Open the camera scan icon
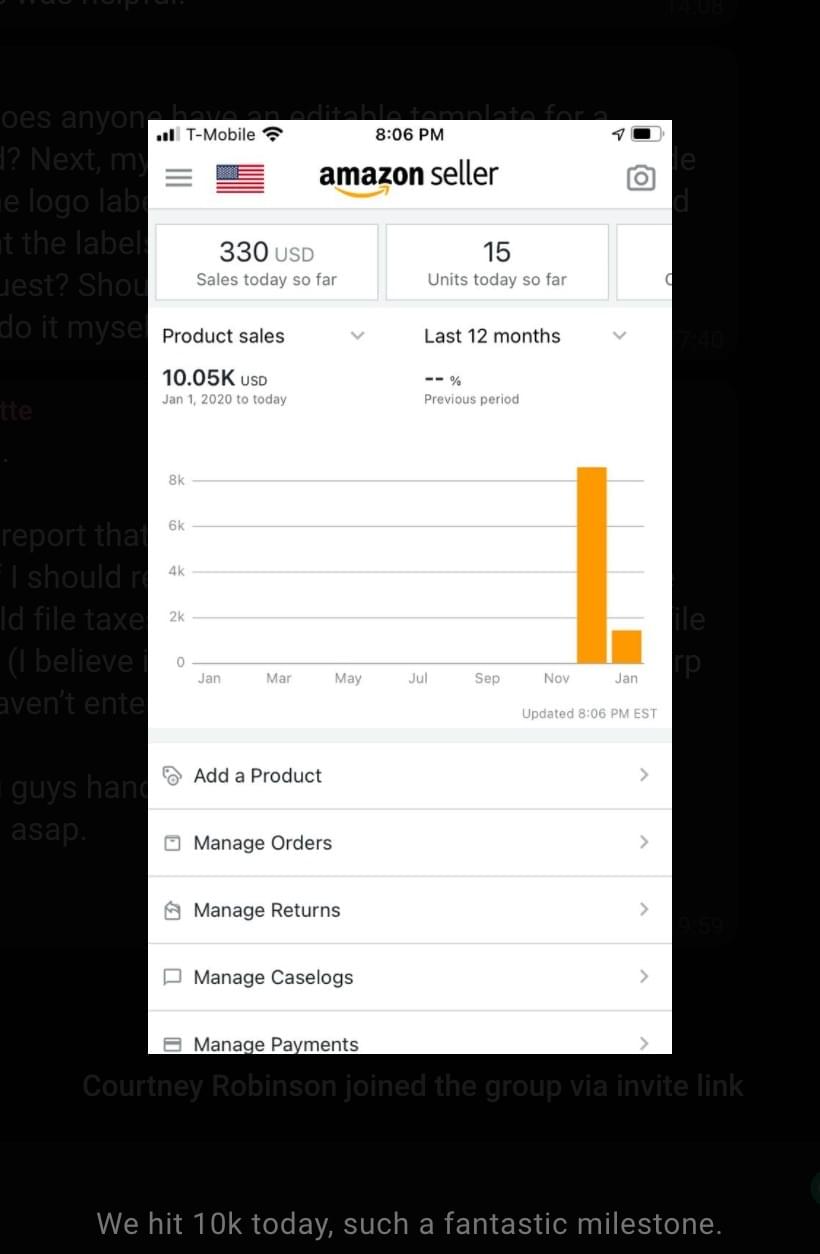 [x=640, y=178]
